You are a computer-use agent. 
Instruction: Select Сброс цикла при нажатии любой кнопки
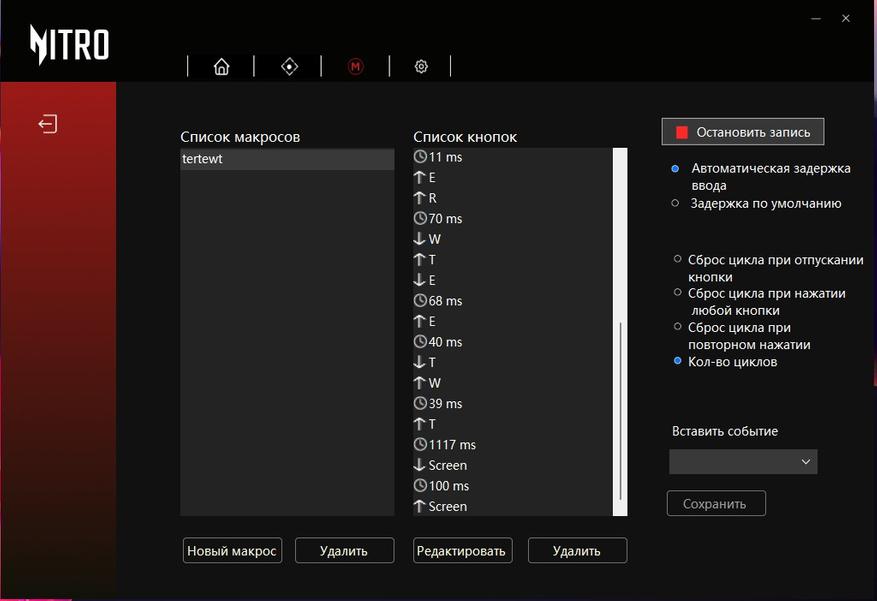[x=677, y=292]
